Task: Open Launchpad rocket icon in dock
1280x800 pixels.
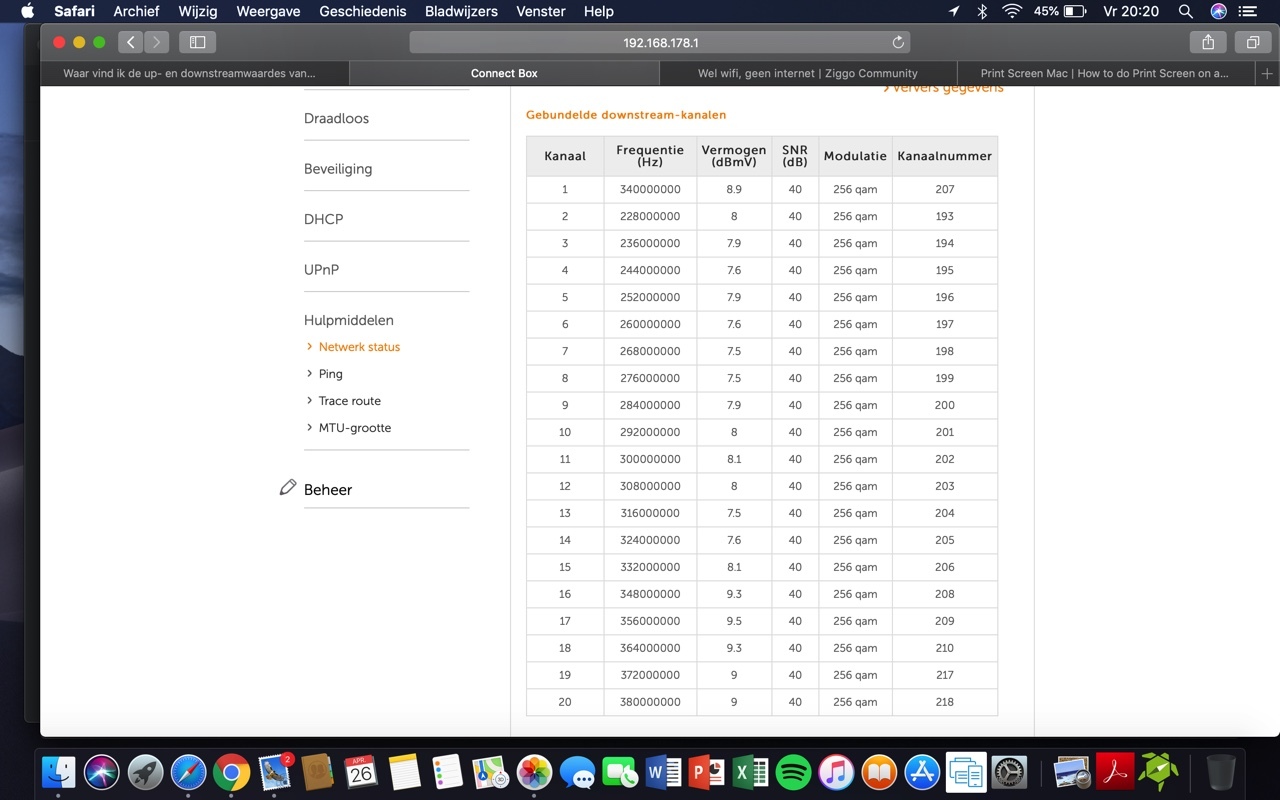Action: (146, 772)
